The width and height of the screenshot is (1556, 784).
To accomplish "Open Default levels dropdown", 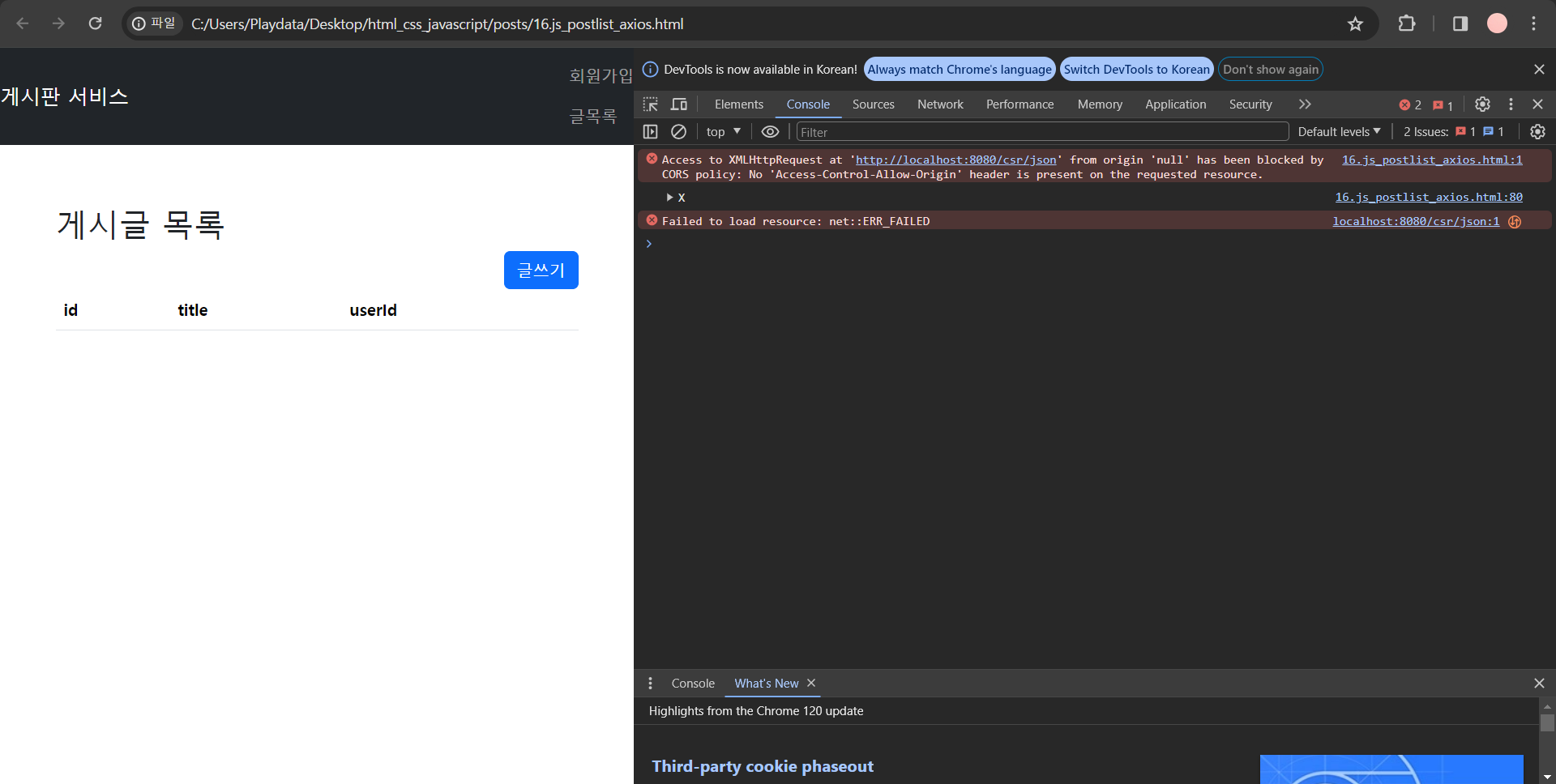I will 1339,131.
